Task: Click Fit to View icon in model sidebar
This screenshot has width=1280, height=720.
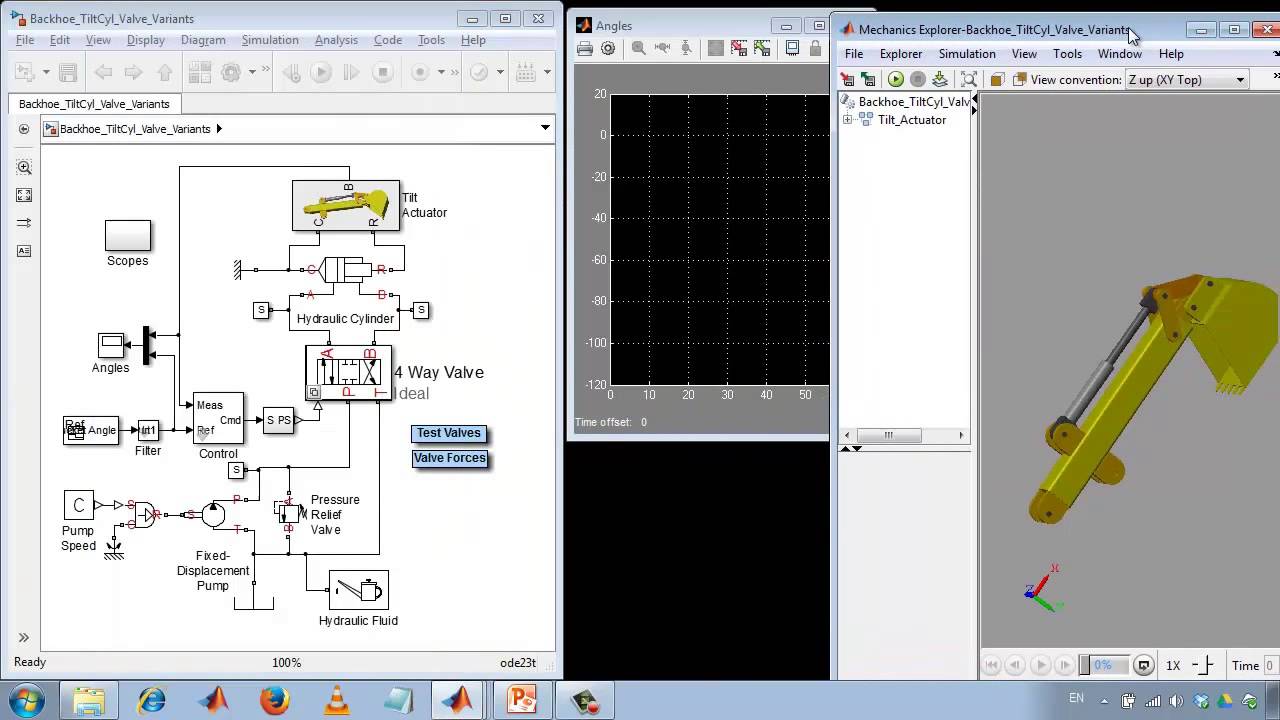Action: click(x=24, y=195)
